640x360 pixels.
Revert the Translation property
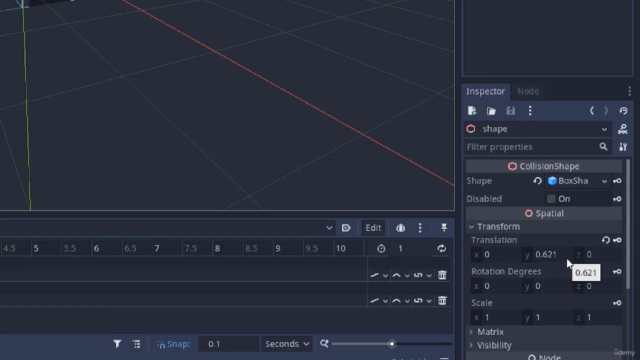pos(606,240)
